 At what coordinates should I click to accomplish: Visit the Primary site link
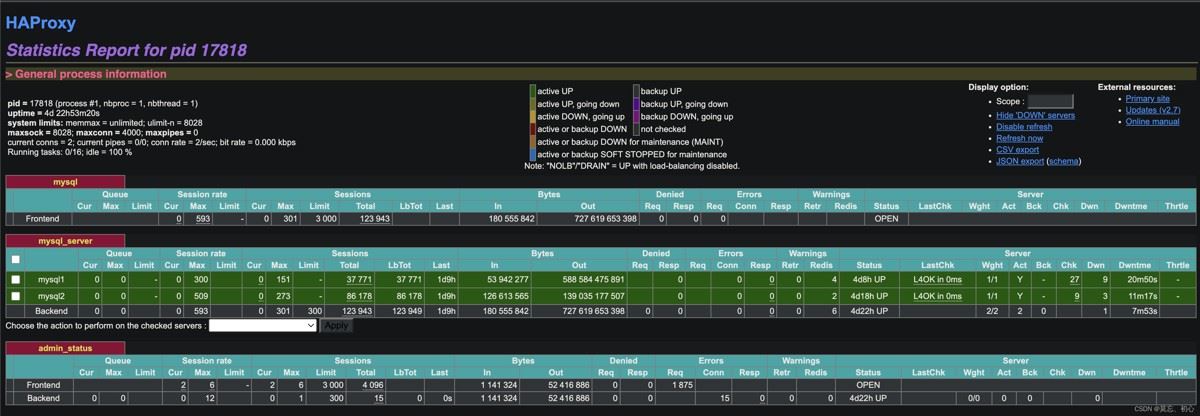[x=1147, y=99]
